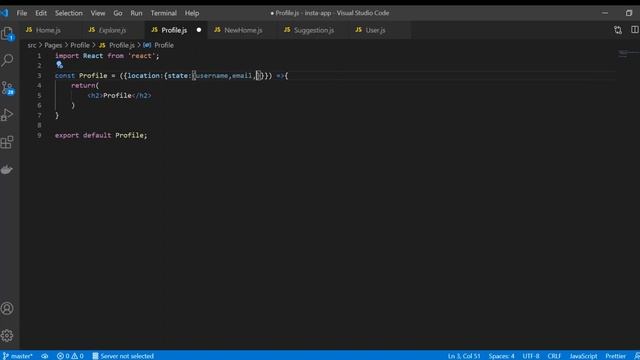Open the Edit menu
The height and width of the screenshot is (360, 640).
point(41,13)
